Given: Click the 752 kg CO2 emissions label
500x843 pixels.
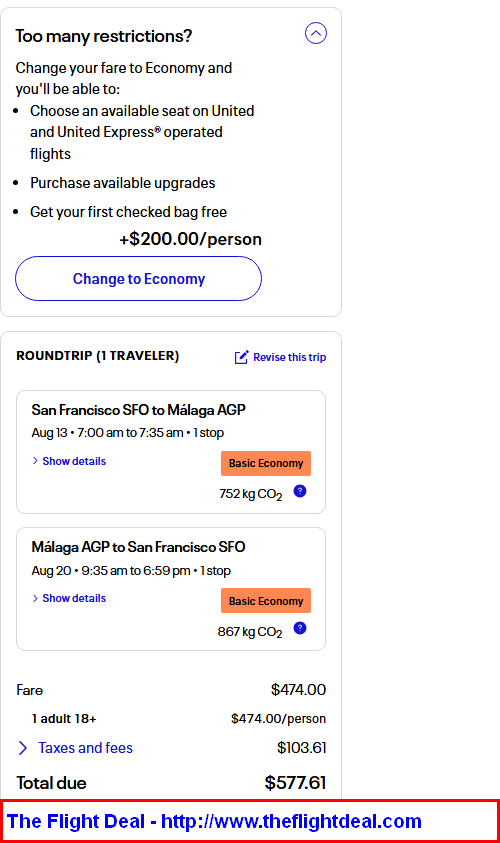Looking at the screenshot, I should (x=251, y=494).
